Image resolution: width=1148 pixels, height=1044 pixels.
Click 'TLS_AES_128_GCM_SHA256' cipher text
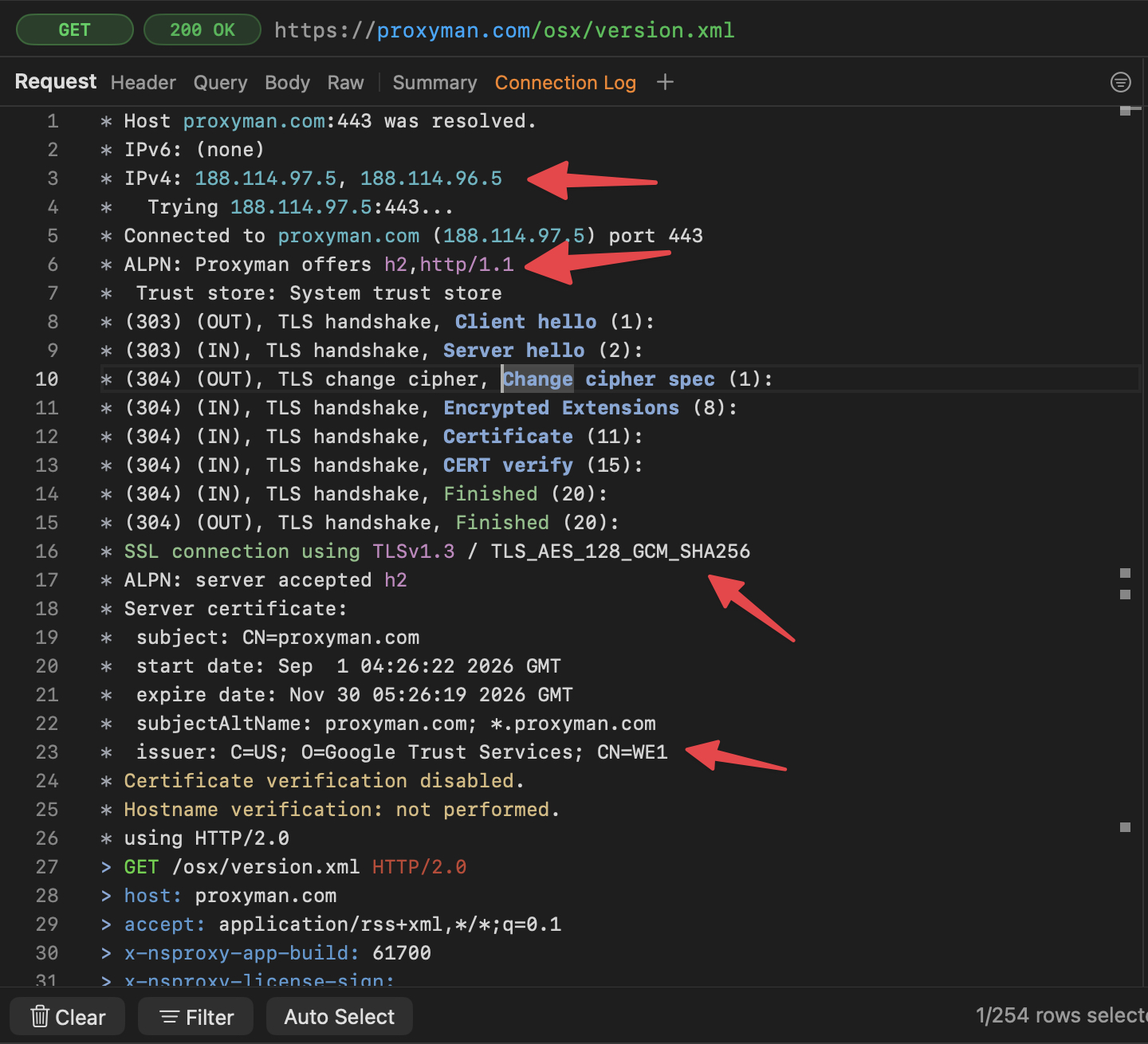coord(620,551)
